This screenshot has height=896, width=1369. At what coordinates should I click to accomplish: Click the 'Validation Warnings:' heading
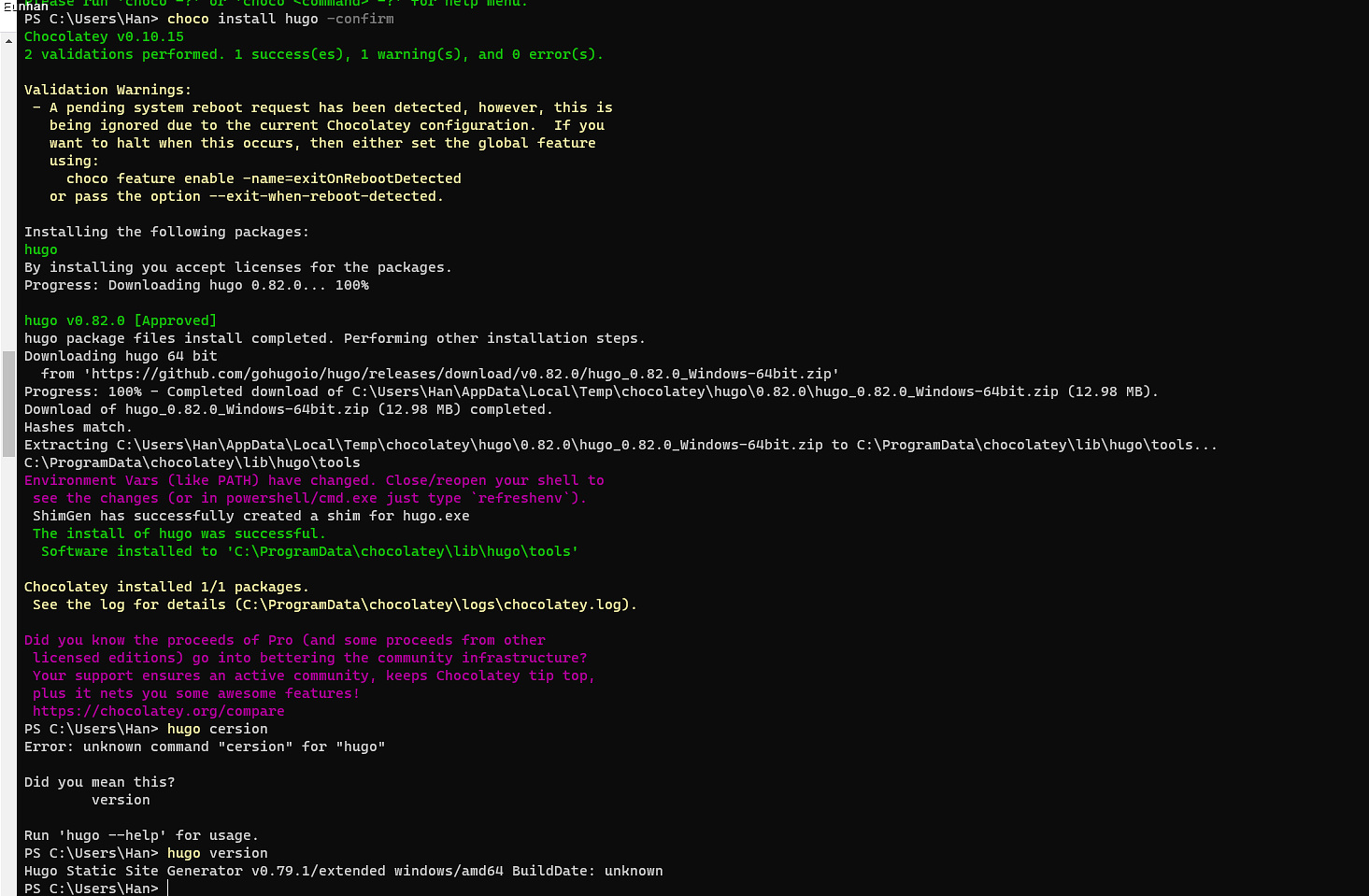pyautogui.click(x=107, y=90)
